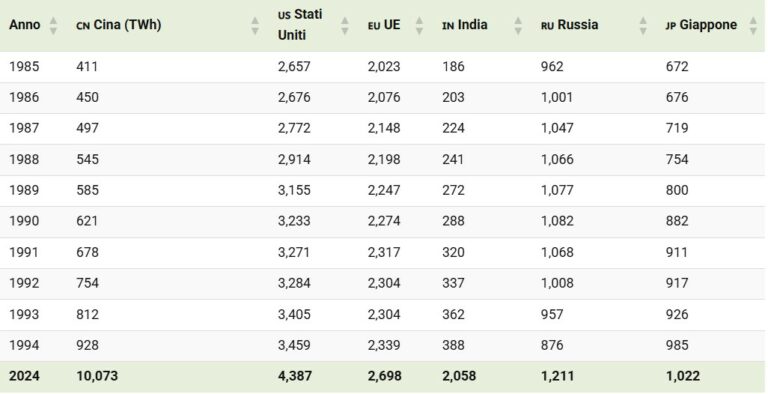Sort table by Anno column arrows
Image resolution: width=768 pixels, height=394 pixels.
(x=53, y=25)
